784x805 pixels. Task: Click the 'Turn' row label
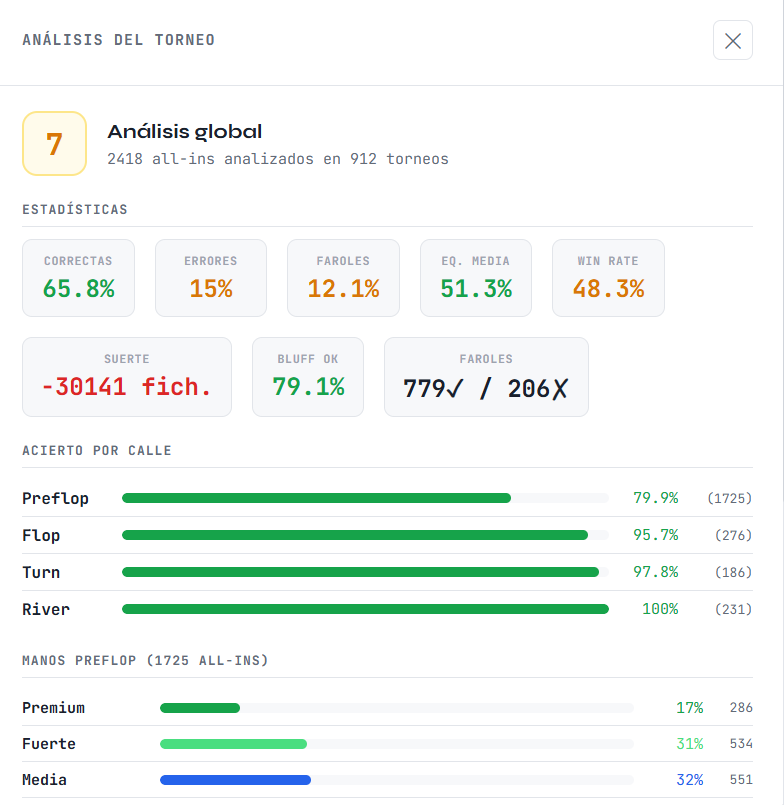(41, 572)
